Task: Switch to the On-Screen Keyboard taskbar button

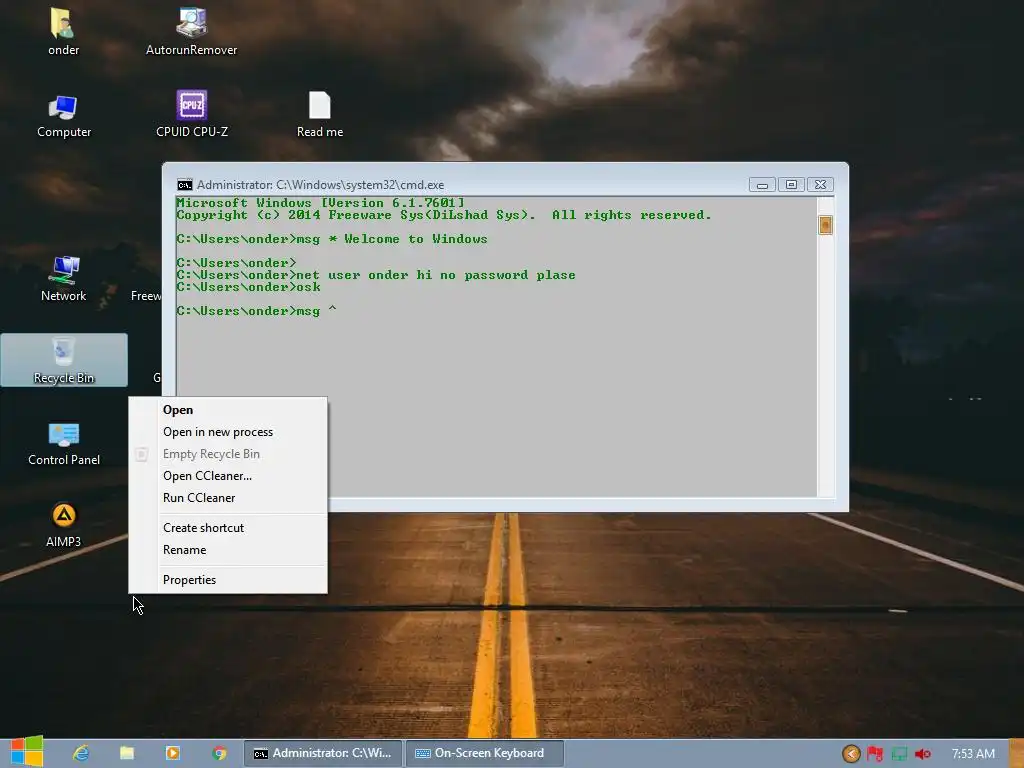Action: tap(485, 753)
